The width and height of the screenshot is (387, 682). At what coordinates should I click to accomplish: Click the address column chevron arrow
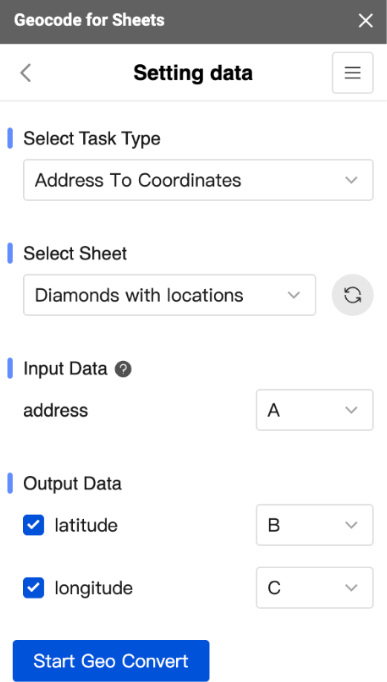351,410
